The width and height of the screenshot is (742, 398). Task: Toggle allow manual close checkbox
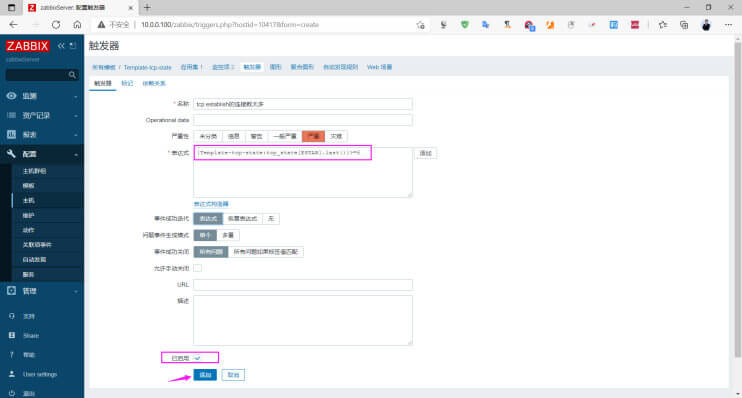coord(198,268)
